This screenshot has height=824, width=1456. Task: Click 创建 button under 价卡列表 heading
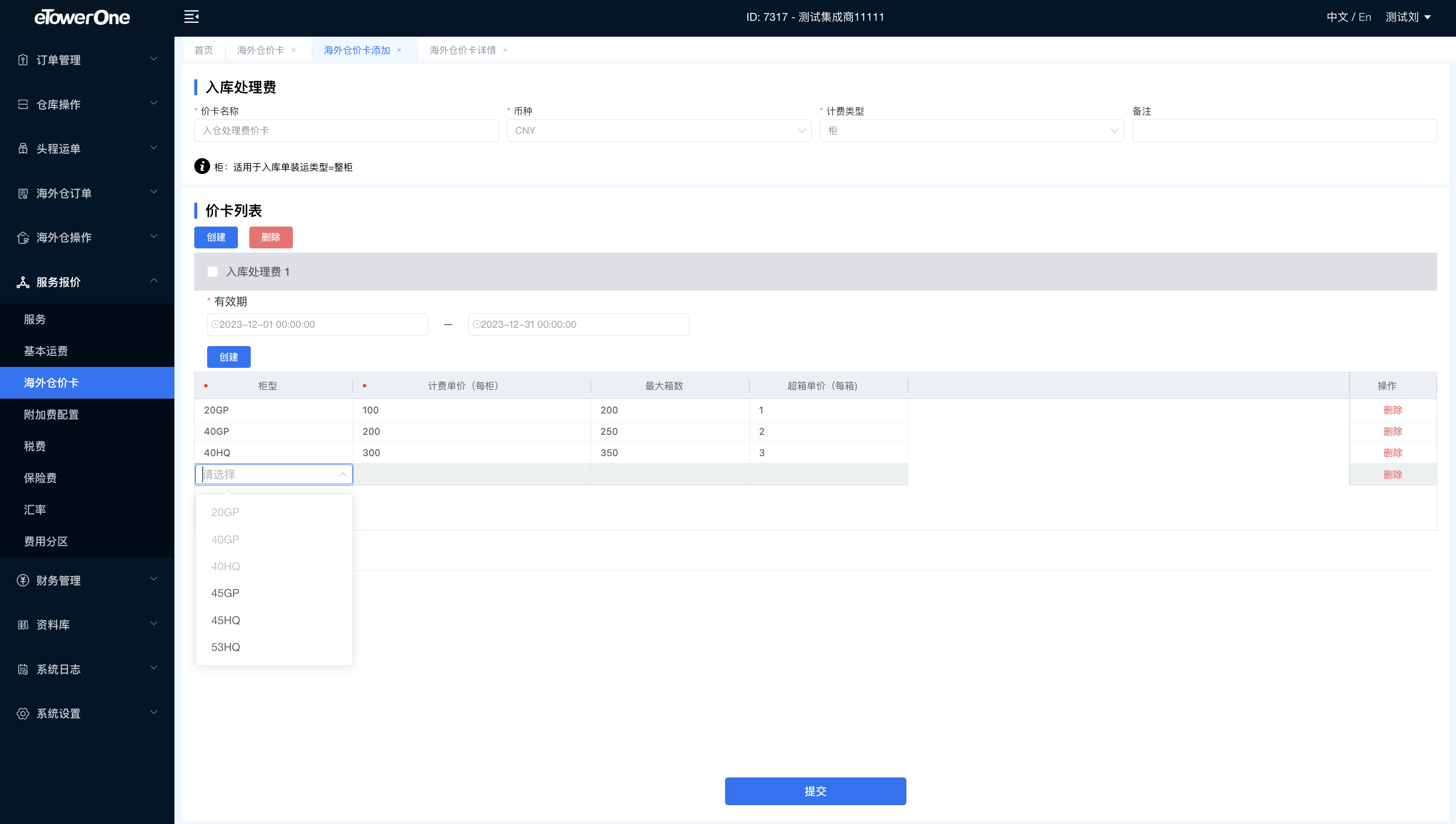(216, 237)
